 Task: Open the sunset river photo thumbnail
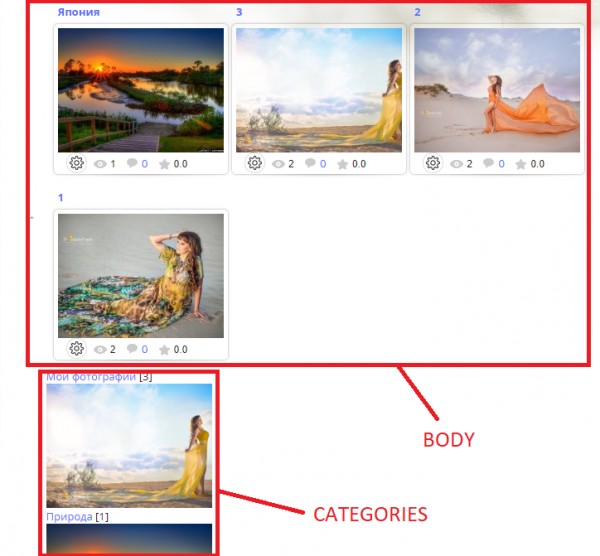[x=141, y=90]
